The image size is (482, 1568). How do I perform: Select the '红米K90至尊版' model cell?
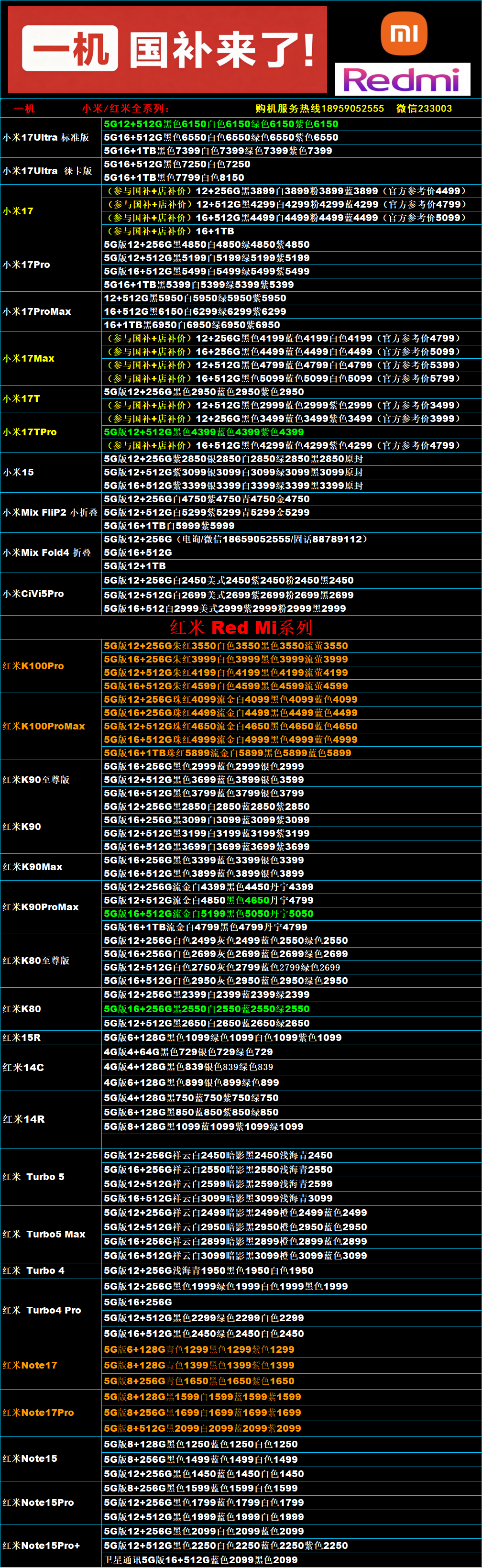pos(51,780)
